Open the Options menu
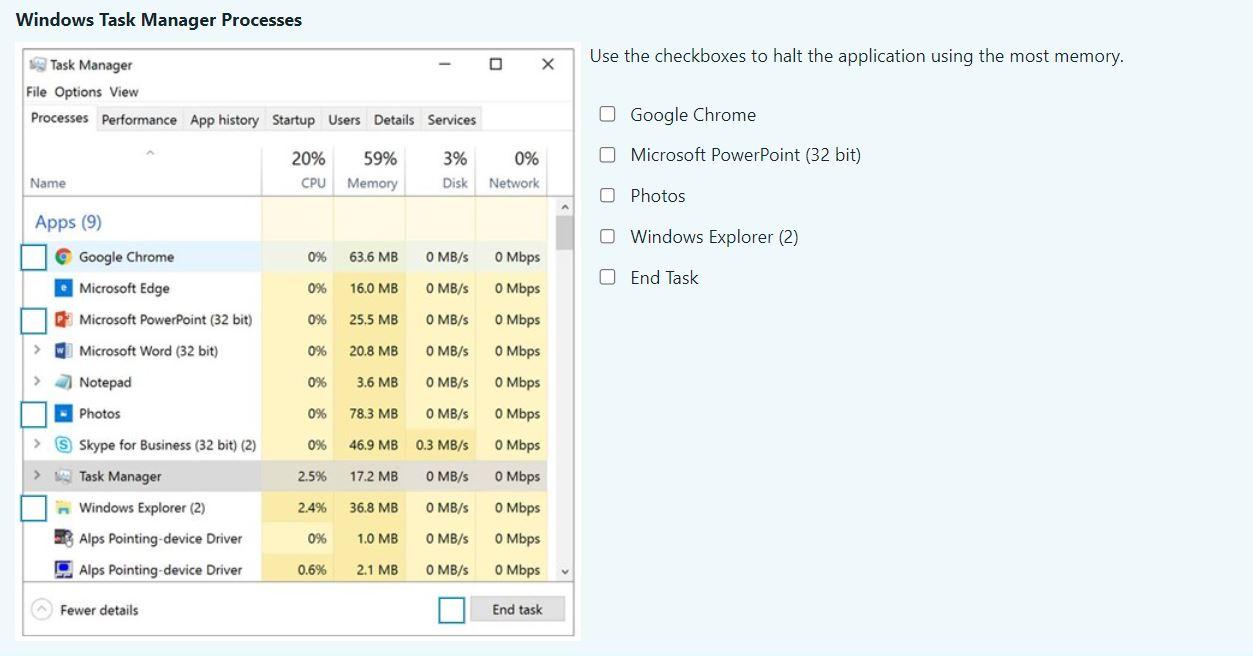Screen dimensions: 1253x656 click(79, 91)
